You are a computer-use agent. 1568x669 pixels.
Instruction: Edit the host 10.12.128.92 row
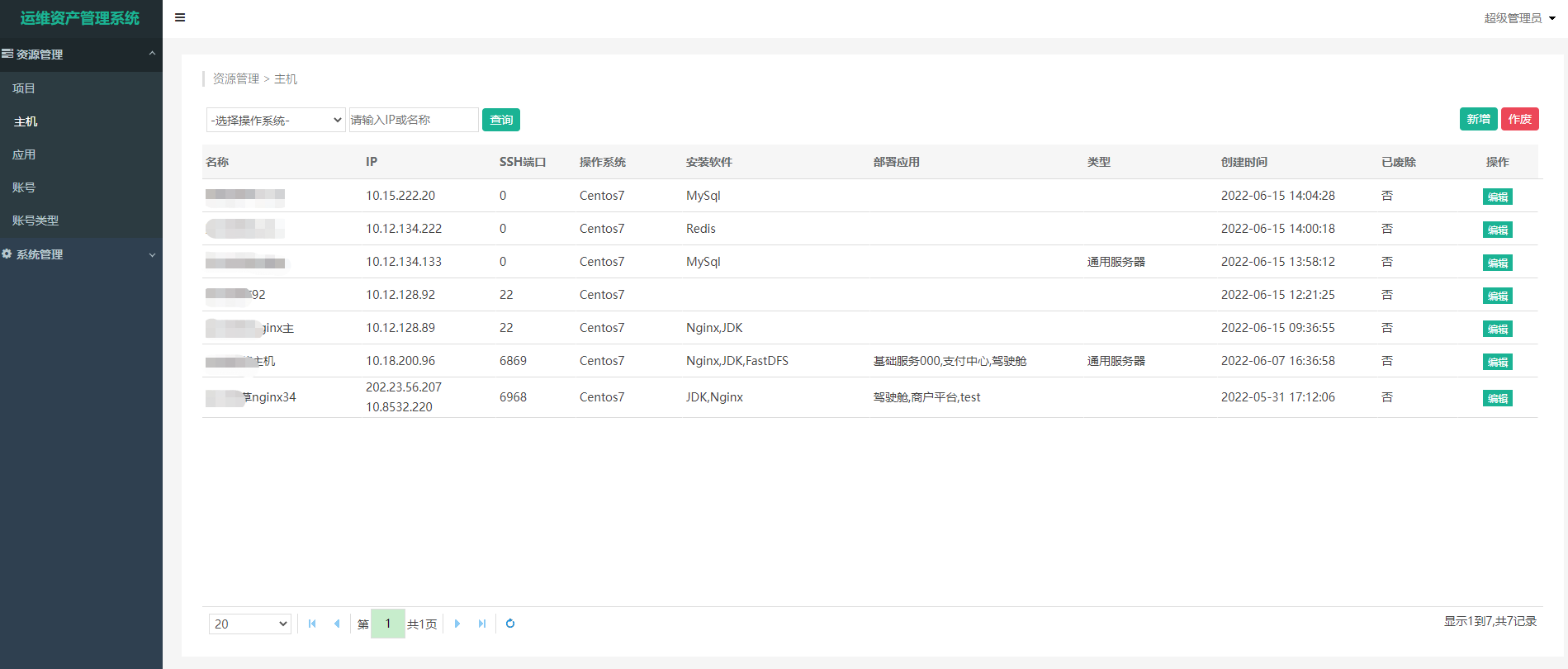point(1498,296)
